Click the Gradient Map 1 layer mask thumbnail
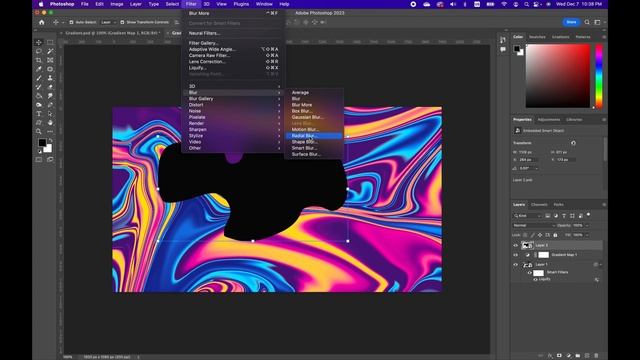This screenshot has height=360, width=640. coord(544,255)
